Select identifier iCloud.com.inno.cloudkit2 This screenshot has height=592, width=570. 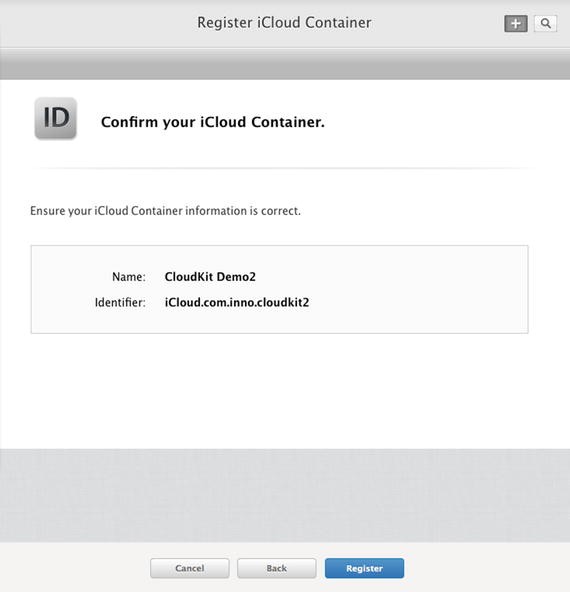tap(237, 302)
